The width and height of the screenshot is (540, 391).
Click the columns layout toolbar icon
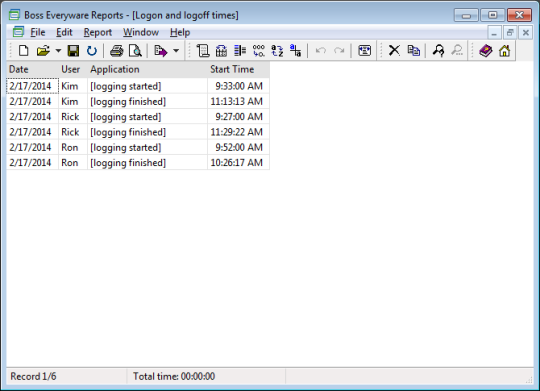click(x=240, y=51)
